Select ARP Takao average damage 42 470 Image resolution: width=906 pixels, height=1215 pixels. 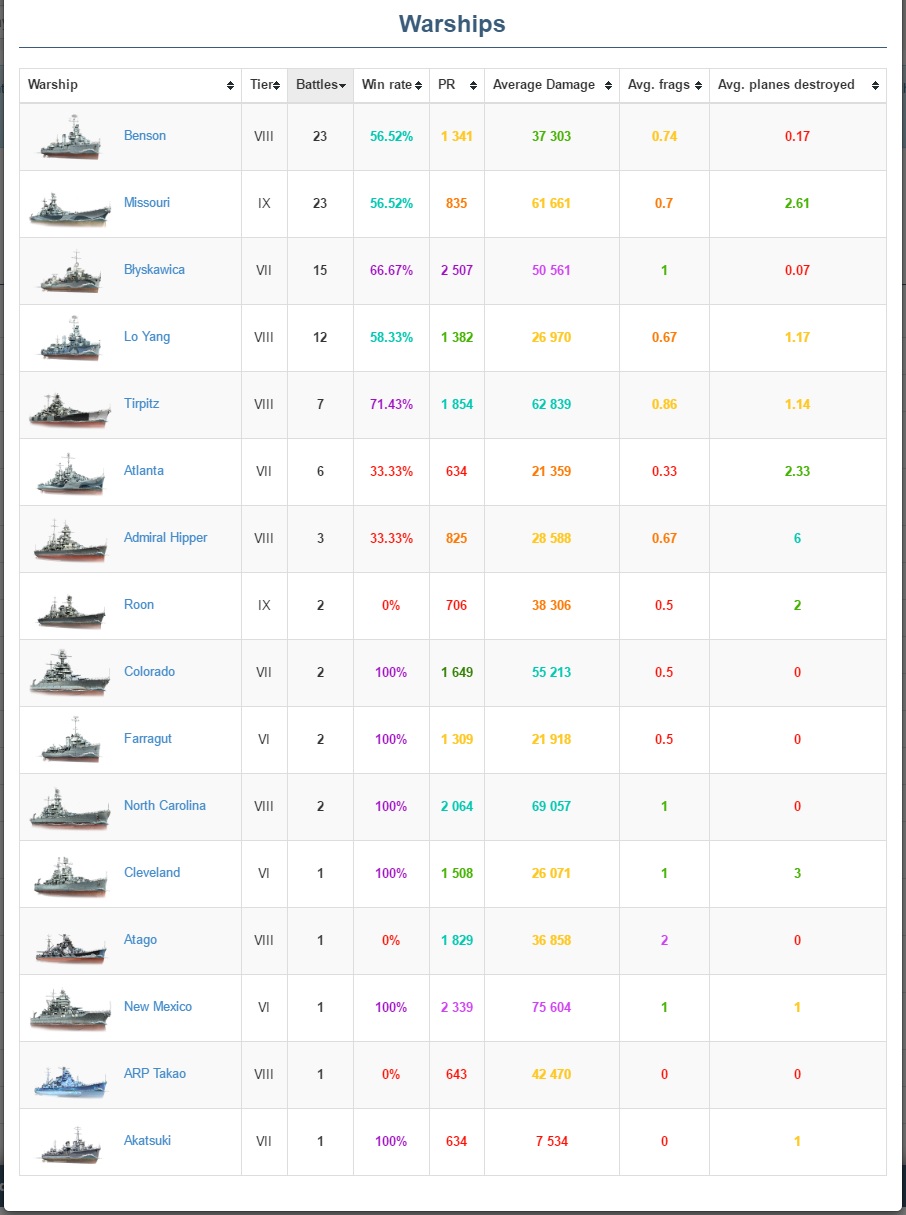click(x=552, y=1074)
